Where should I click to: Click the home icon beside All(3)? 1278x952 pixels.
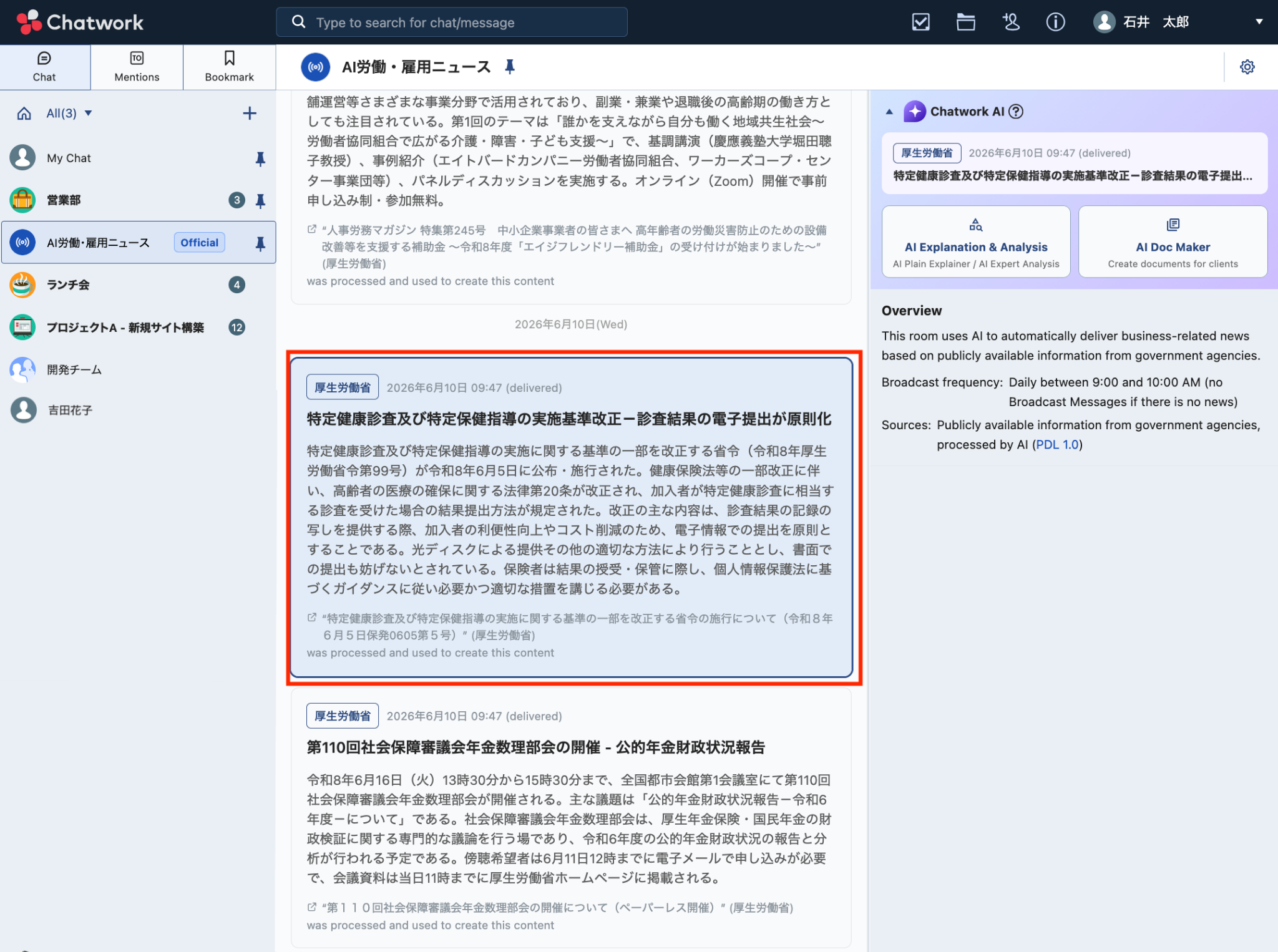click(x=24, y=114)
